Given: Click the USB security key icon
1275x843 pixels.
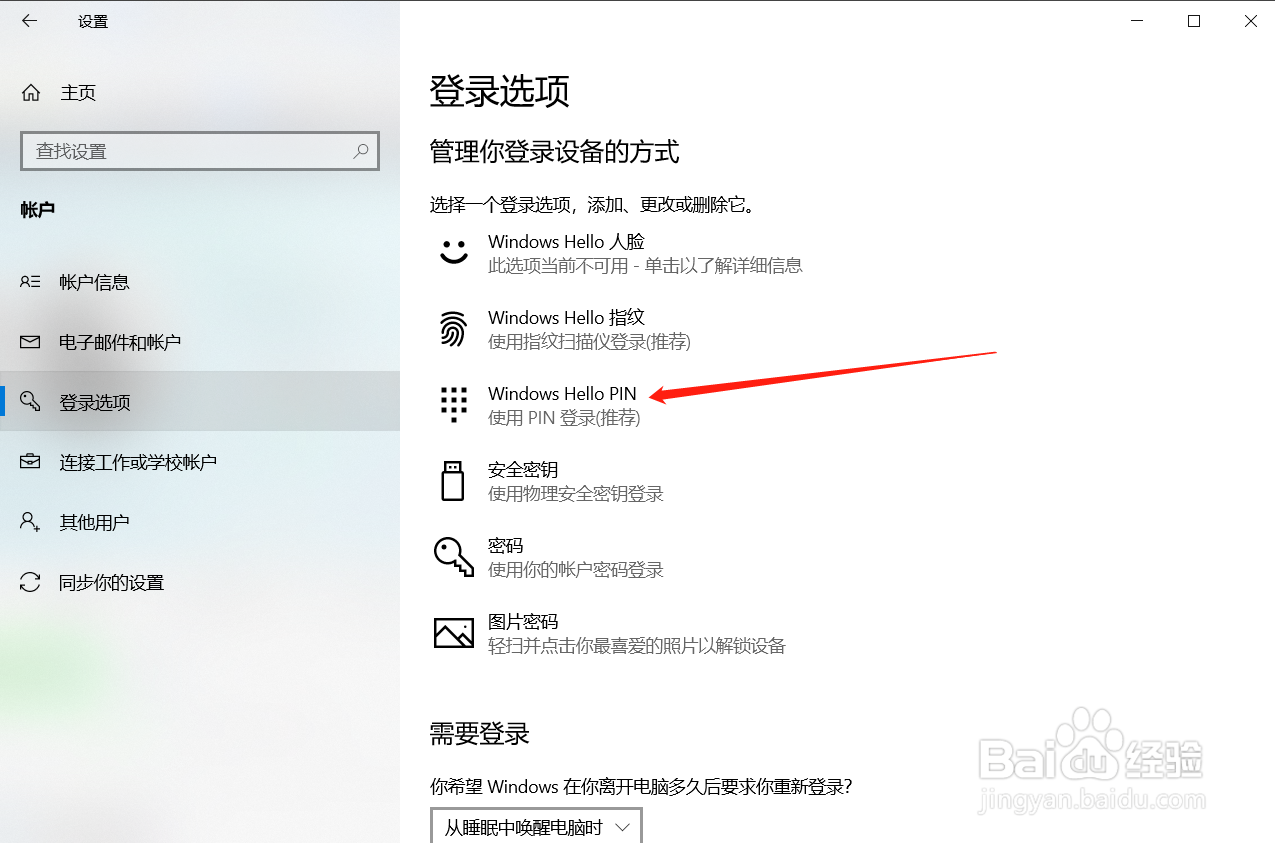Looking at the screenshot, I should tap(453, 481).
